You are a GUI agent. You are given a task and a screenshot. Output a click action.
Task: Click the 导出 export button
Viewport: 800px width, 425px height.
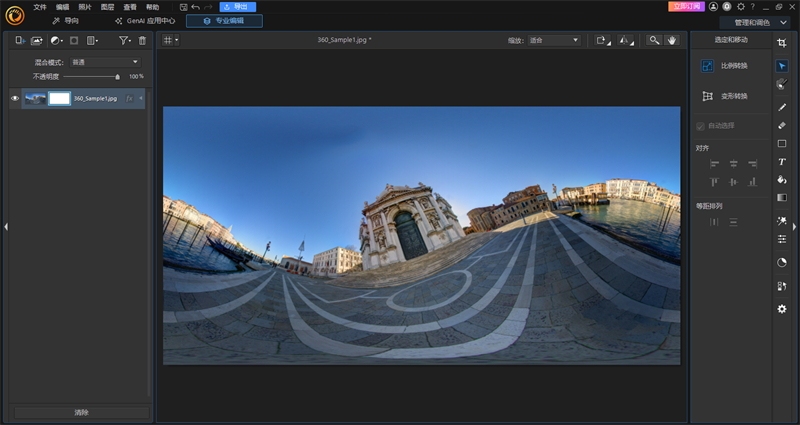237,7
